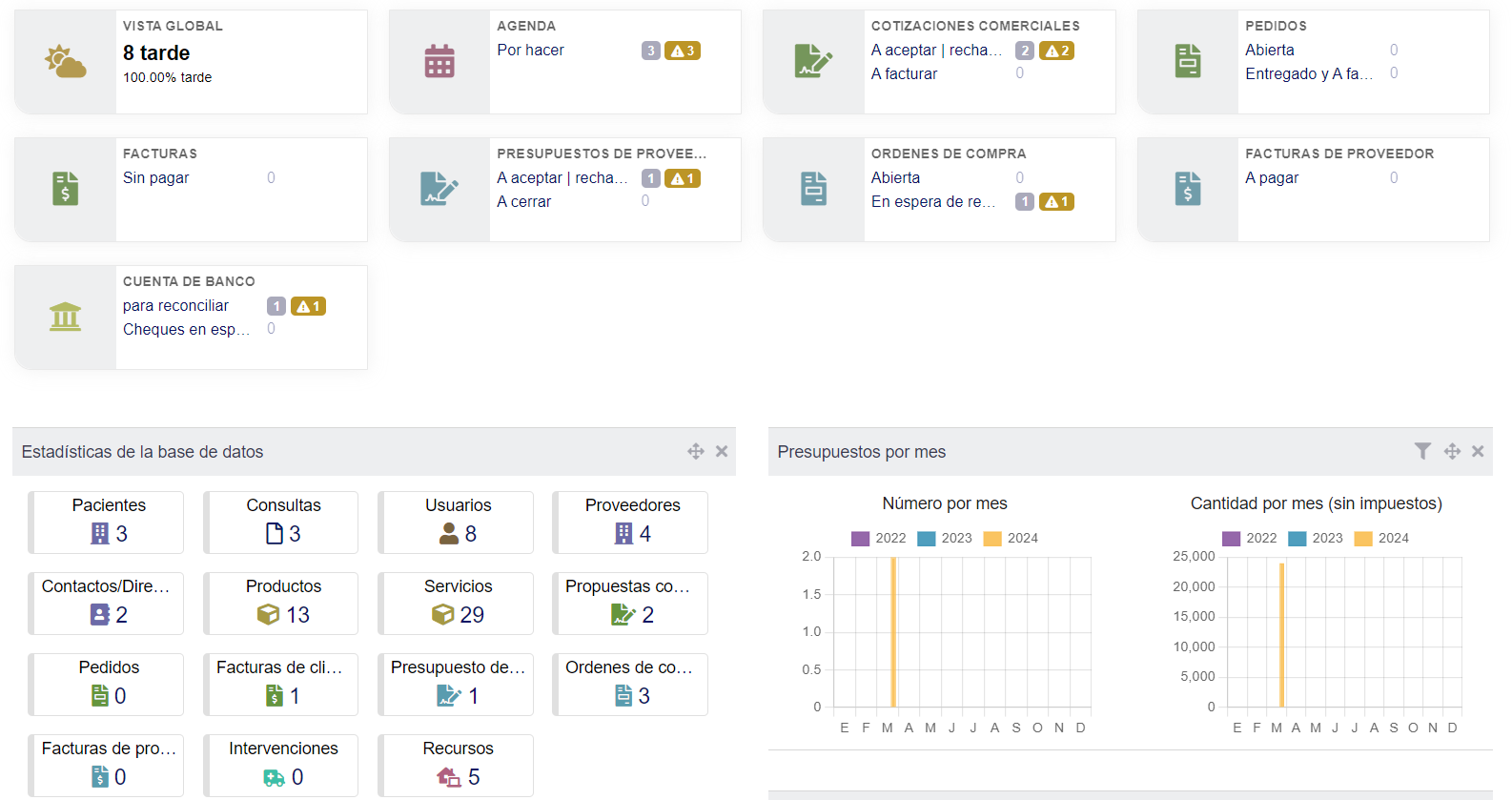1512x800 pixels.
Task: Click supplier invoice icon under Facturas de pro…
Action: [100, 777]
